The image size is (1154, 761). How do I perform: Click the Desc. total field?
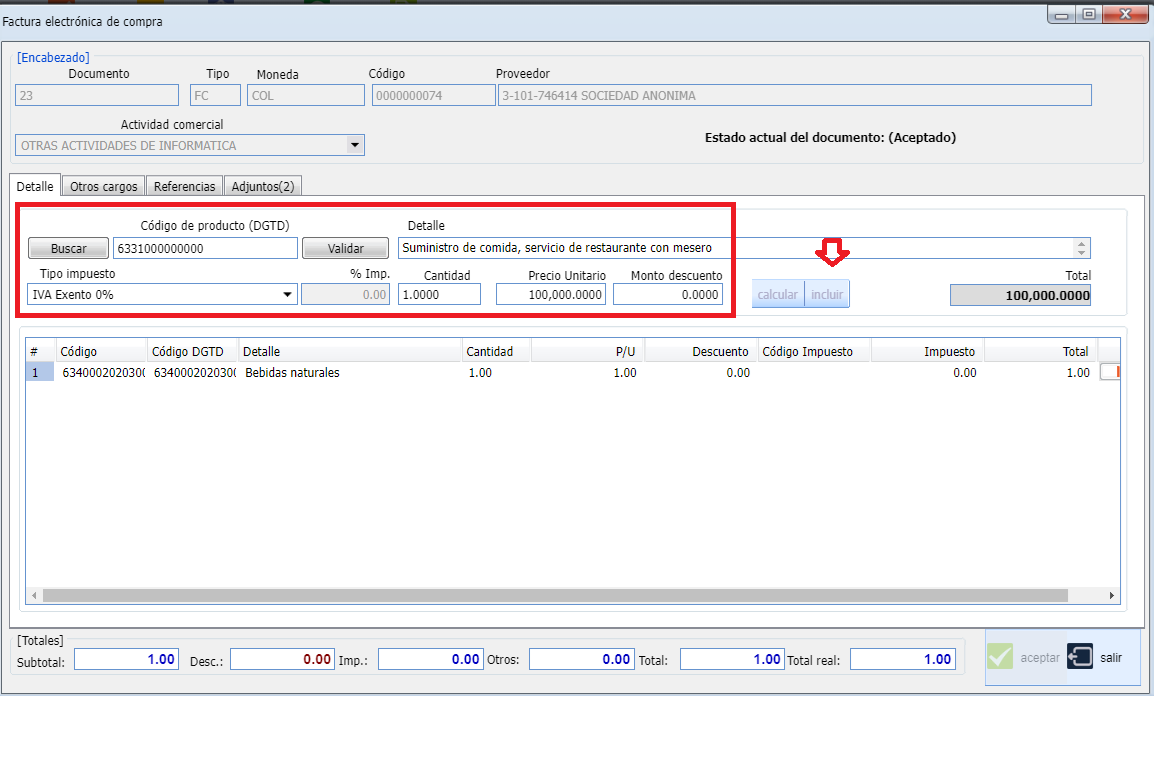(283, 659)
